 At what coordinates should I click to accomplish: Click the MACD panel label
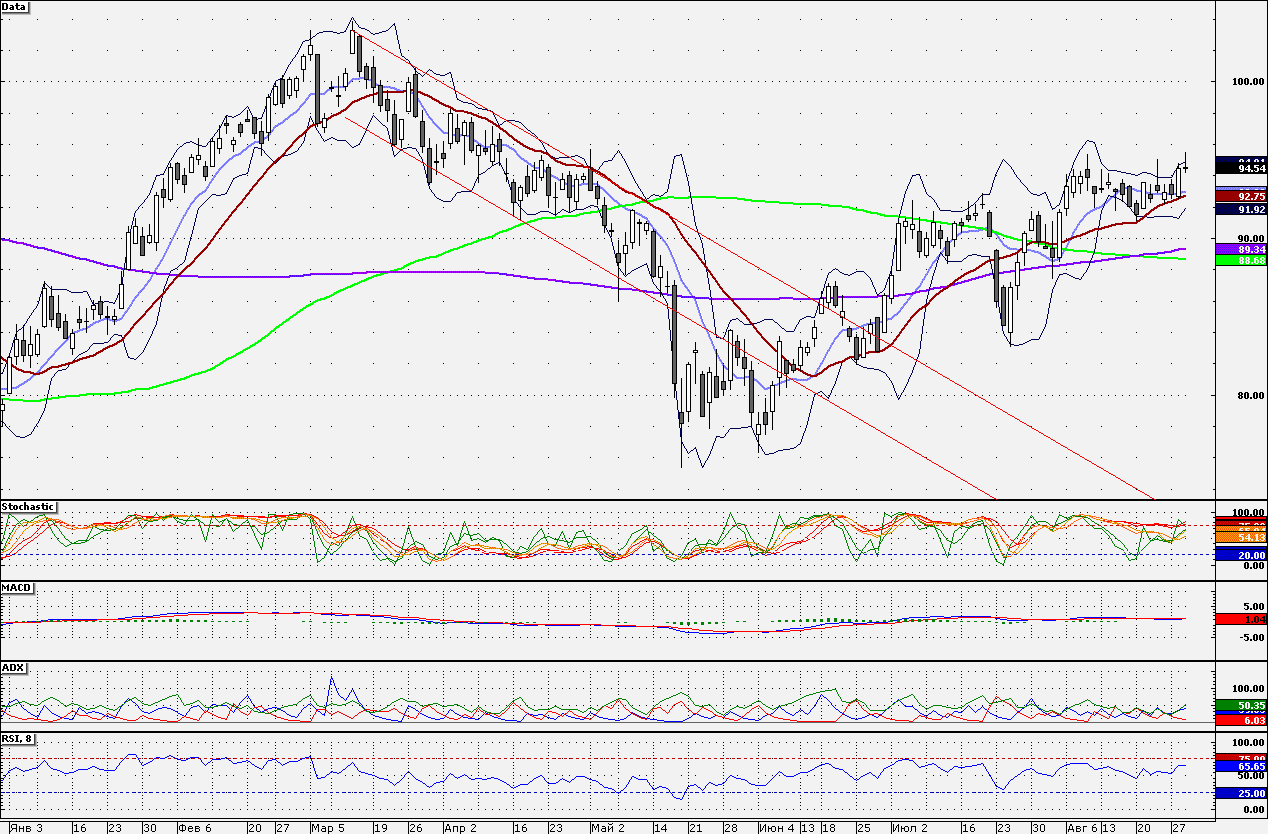(16, 587)
